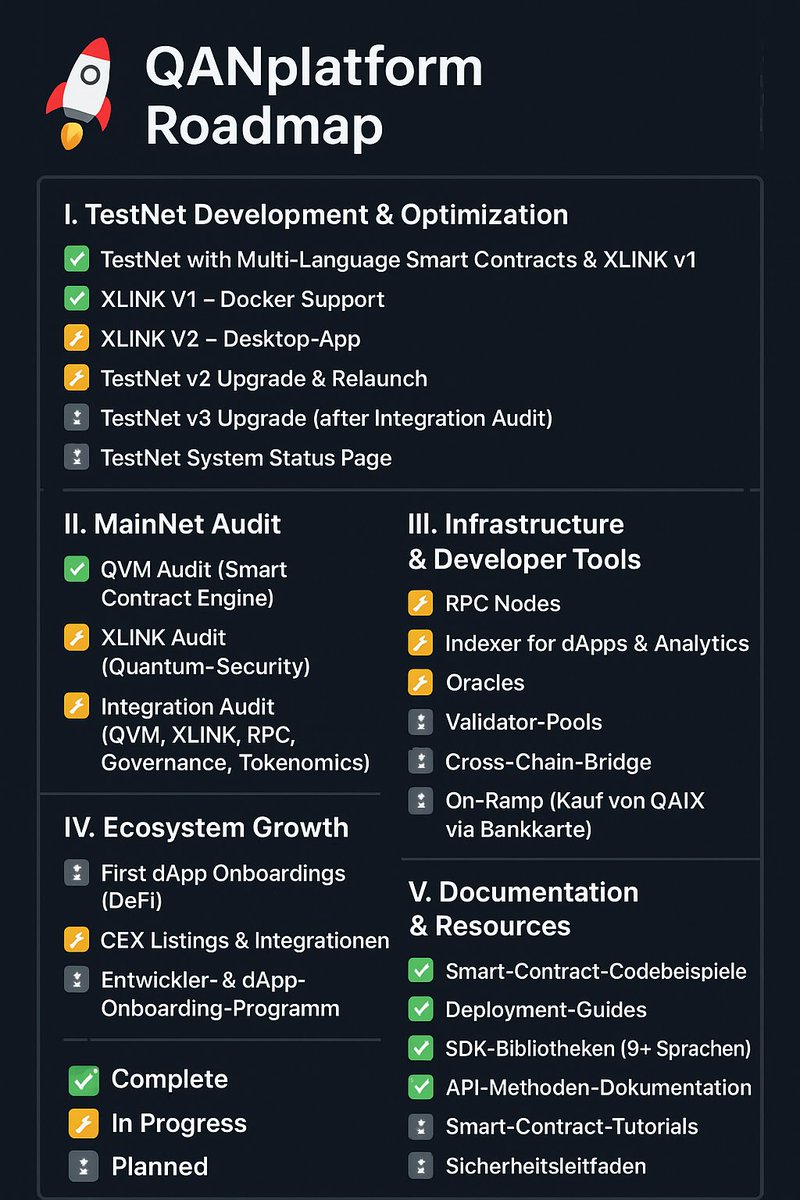Click text XLINK V1 – Docker Support
Viewport: 800px width, 1200px height.
tap(242, 299)
